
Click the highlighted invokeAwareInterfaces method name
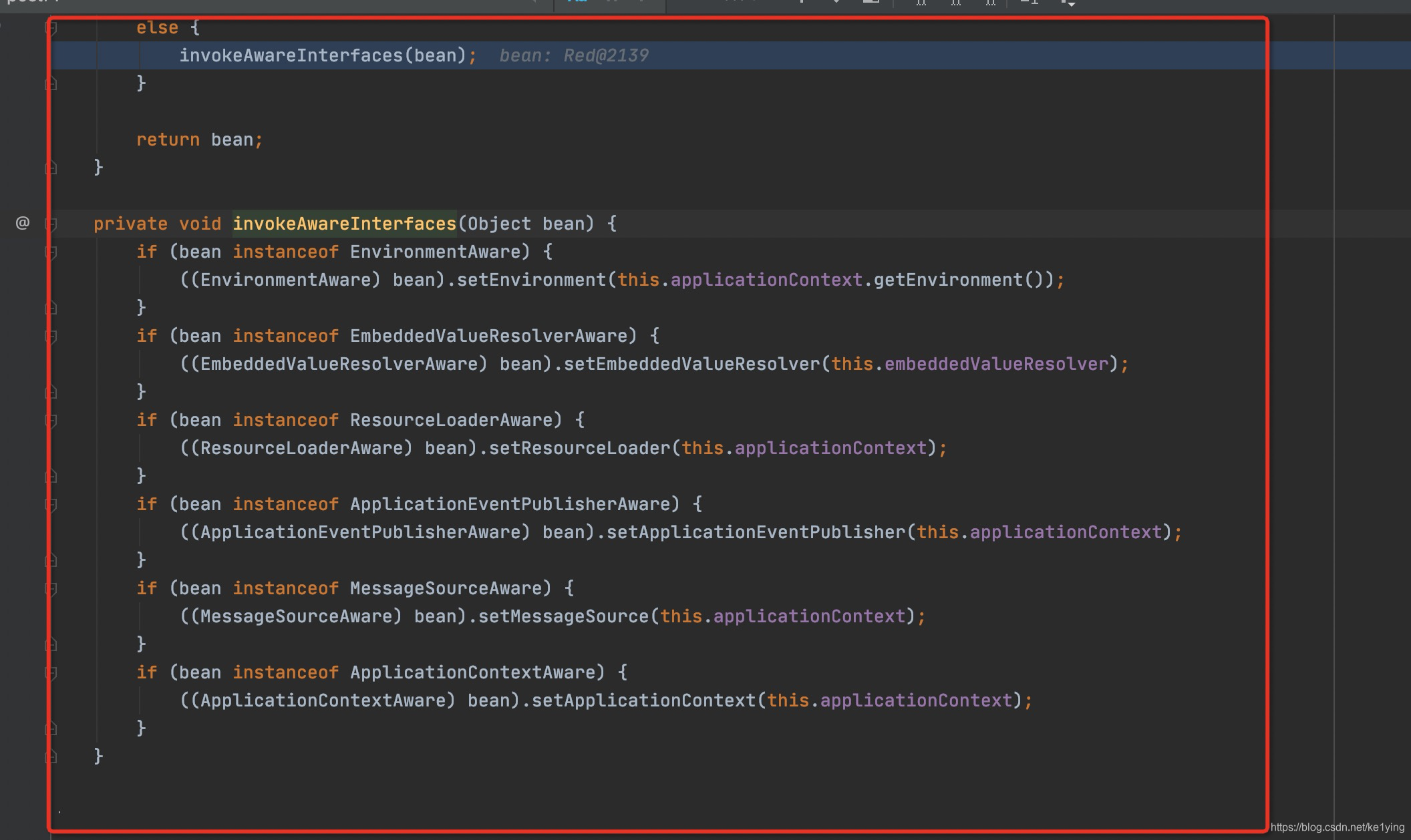(344, 224)
